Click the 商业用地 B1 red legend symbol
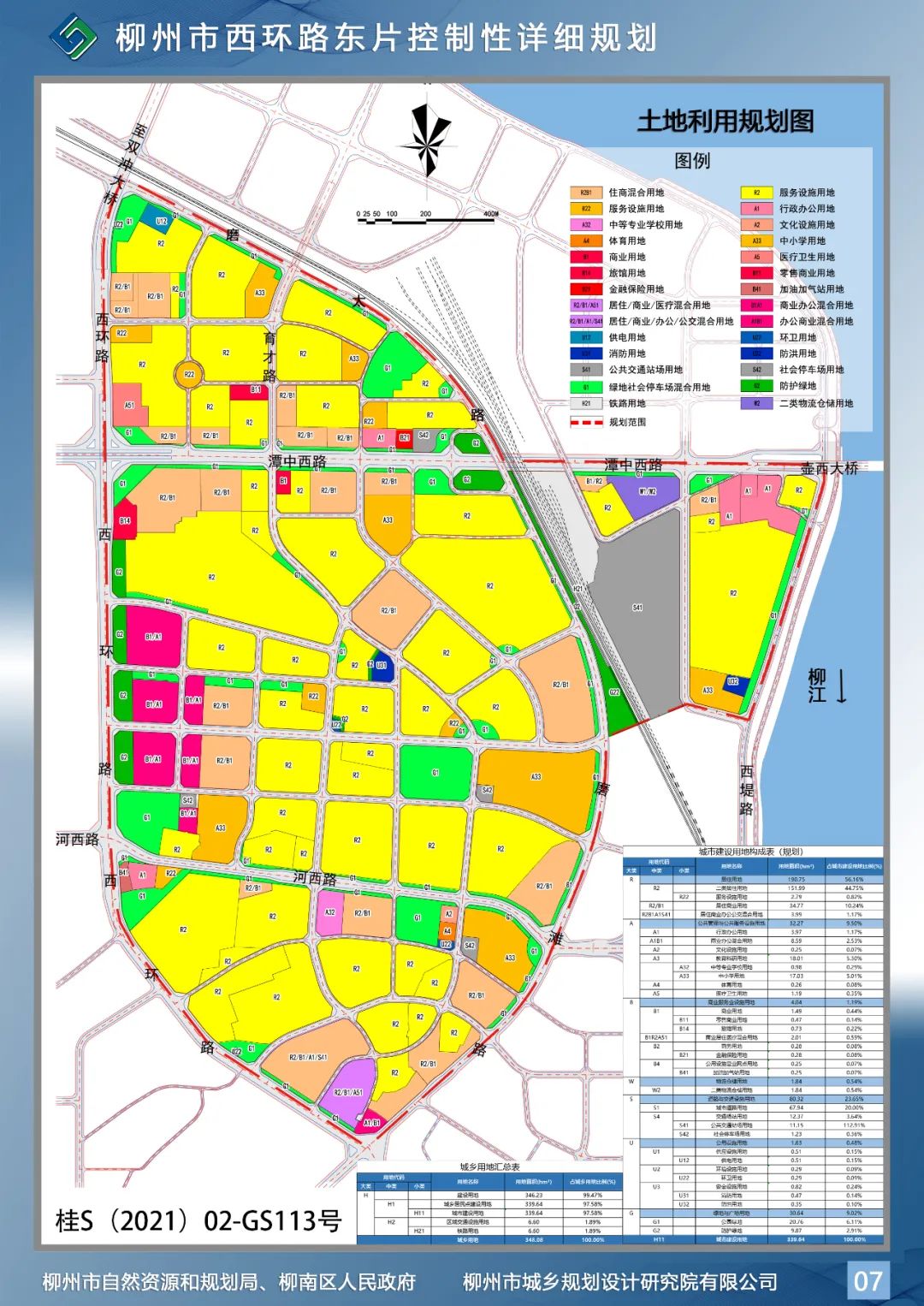924x1306 pixels. pyautogui.click(x=586, y=257)
